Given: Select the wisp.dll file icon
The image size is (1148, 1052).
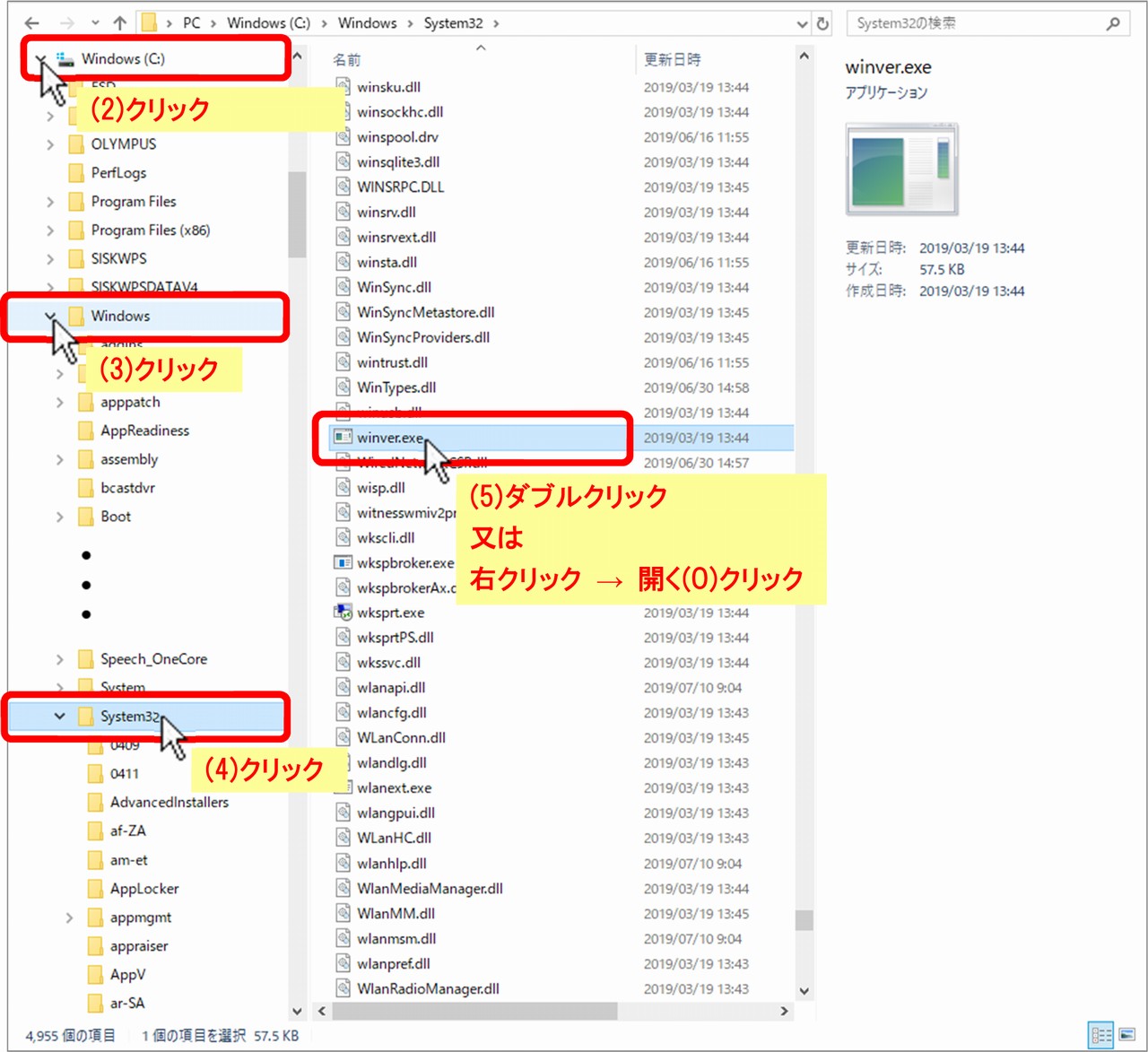Looking at the screenshot, I should coord(343,488).
